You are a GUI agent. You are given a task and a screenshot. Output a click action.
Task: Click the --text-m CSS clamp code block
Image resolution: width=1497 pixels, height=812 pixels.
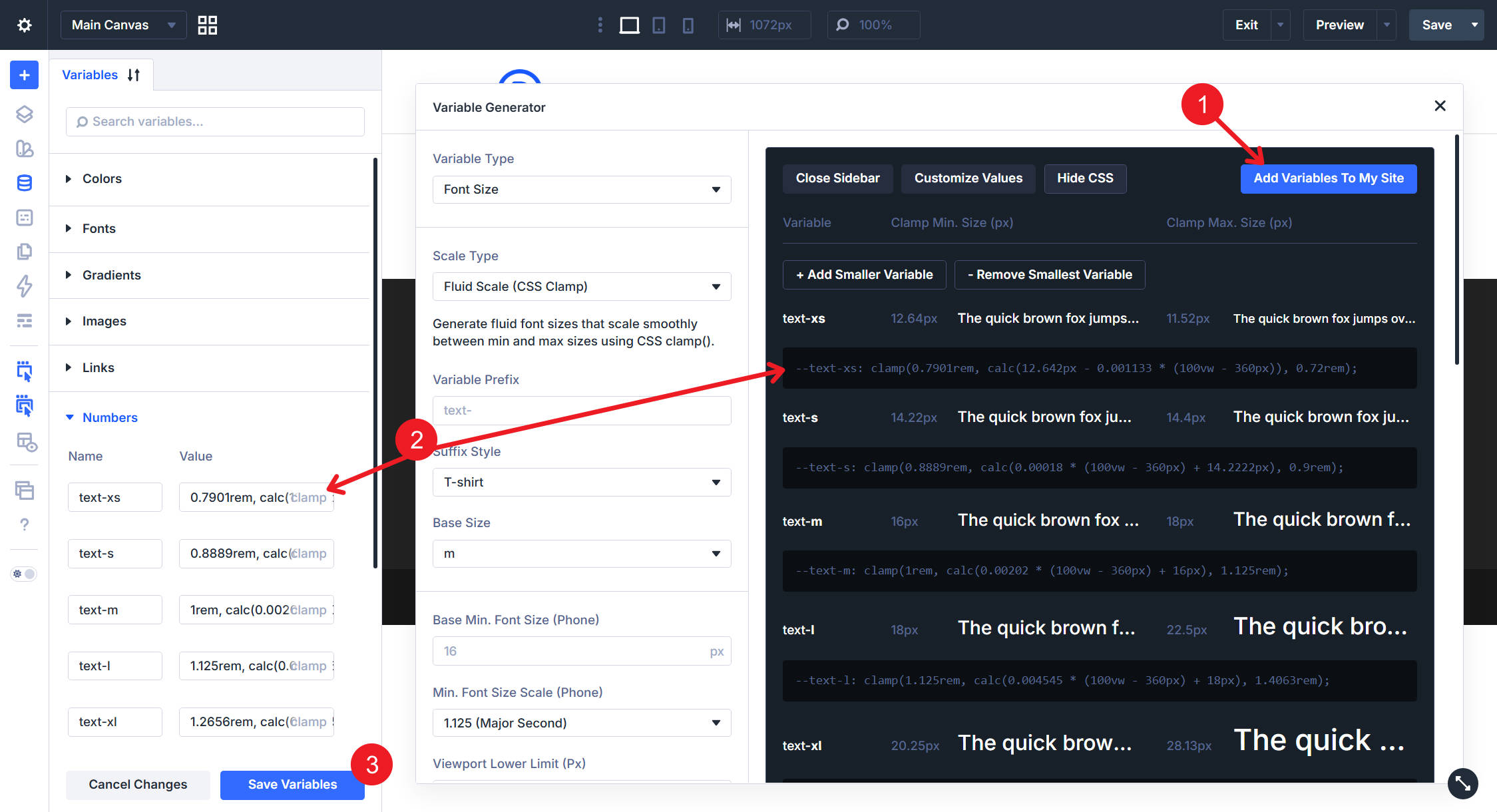pos(1100,571)
